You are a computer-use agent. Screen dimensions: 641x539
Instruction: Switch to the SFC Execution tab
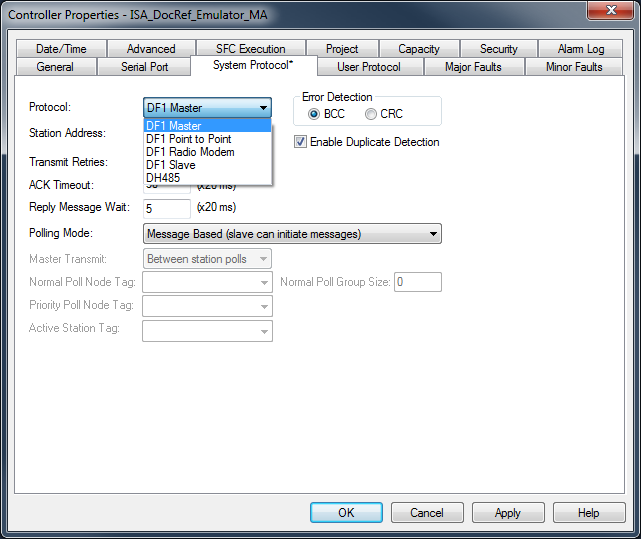(250, 49)
